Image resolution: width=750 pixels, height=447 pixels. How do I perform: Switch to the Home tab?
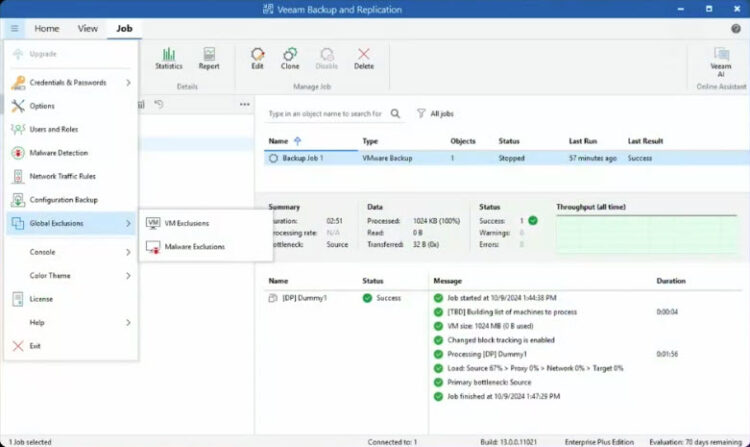[47, 29]
